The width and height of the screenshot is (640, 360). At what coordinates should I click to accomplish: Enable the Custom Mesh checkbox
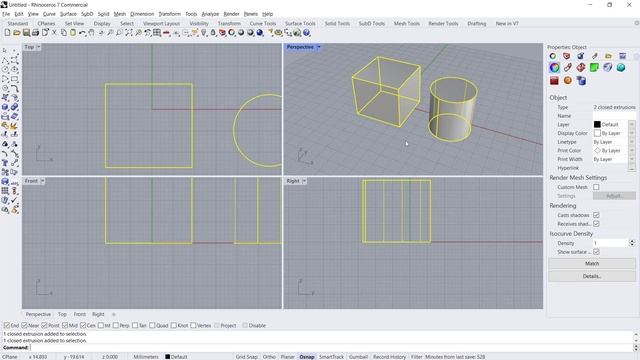pos(596,187)
